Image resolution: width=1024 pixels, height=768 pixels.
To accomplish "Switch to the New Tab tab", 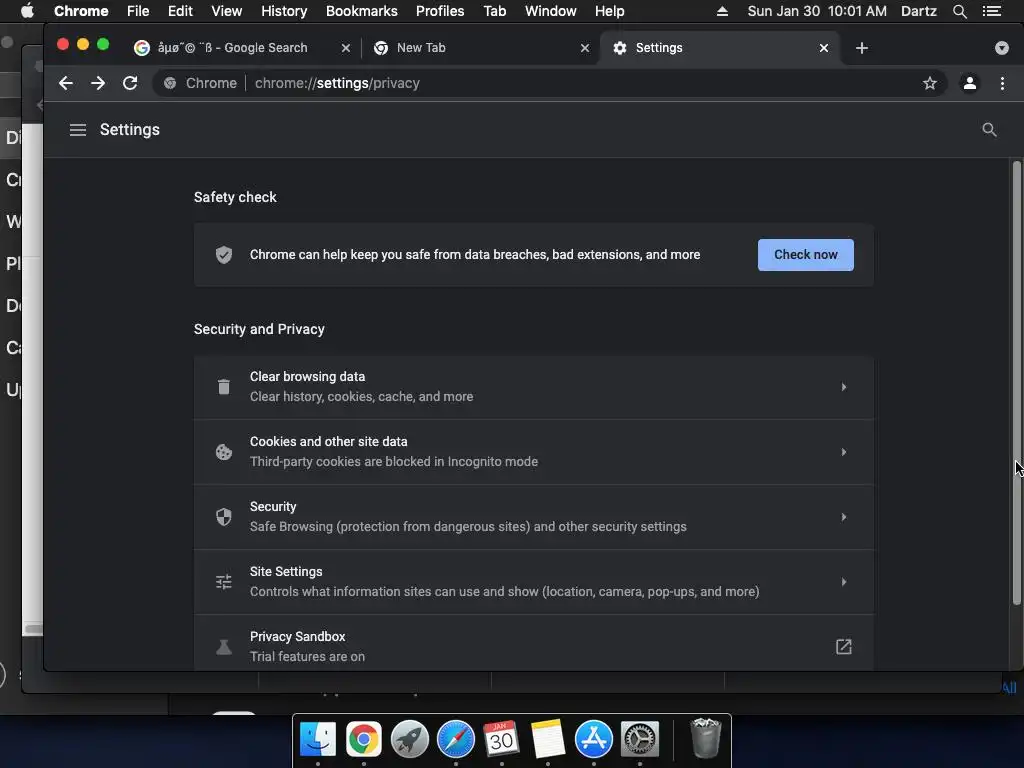I will (481, 48).
